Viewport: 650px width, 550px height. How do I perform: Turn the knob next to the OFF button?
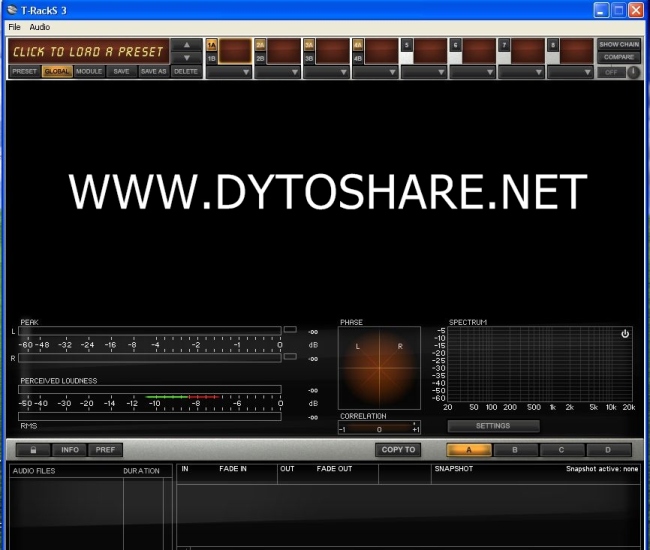click(633, 72)
